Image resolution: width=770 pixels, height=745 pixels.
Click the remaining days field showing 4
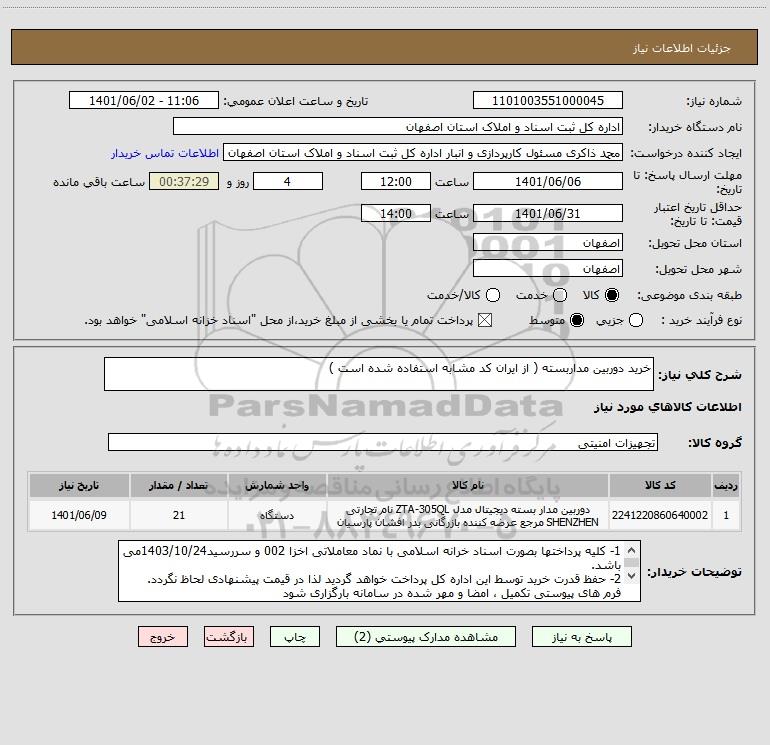pos(288,181)
